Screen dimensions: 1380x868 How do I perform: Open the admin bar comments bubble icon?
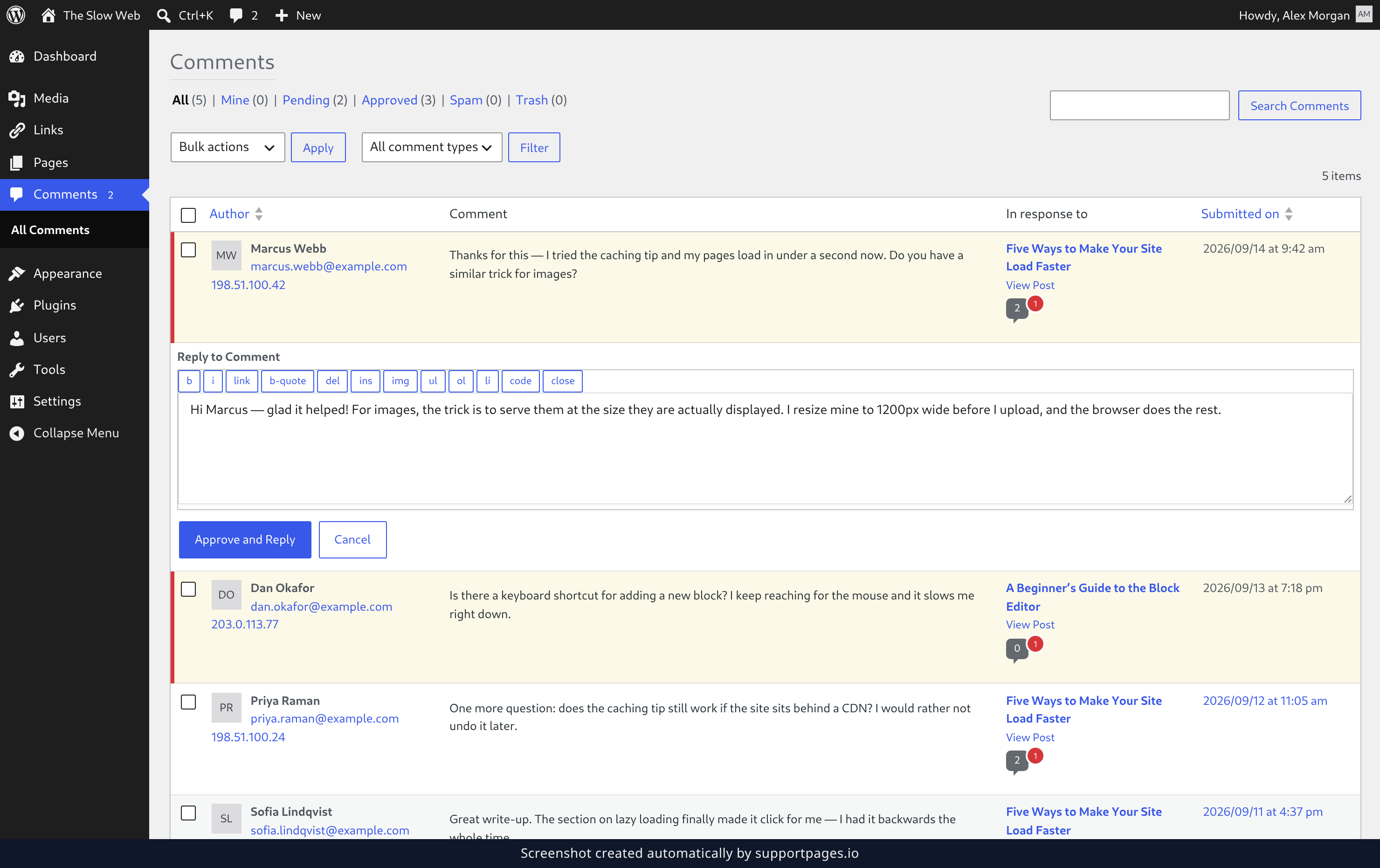click(x=236, y=15)
